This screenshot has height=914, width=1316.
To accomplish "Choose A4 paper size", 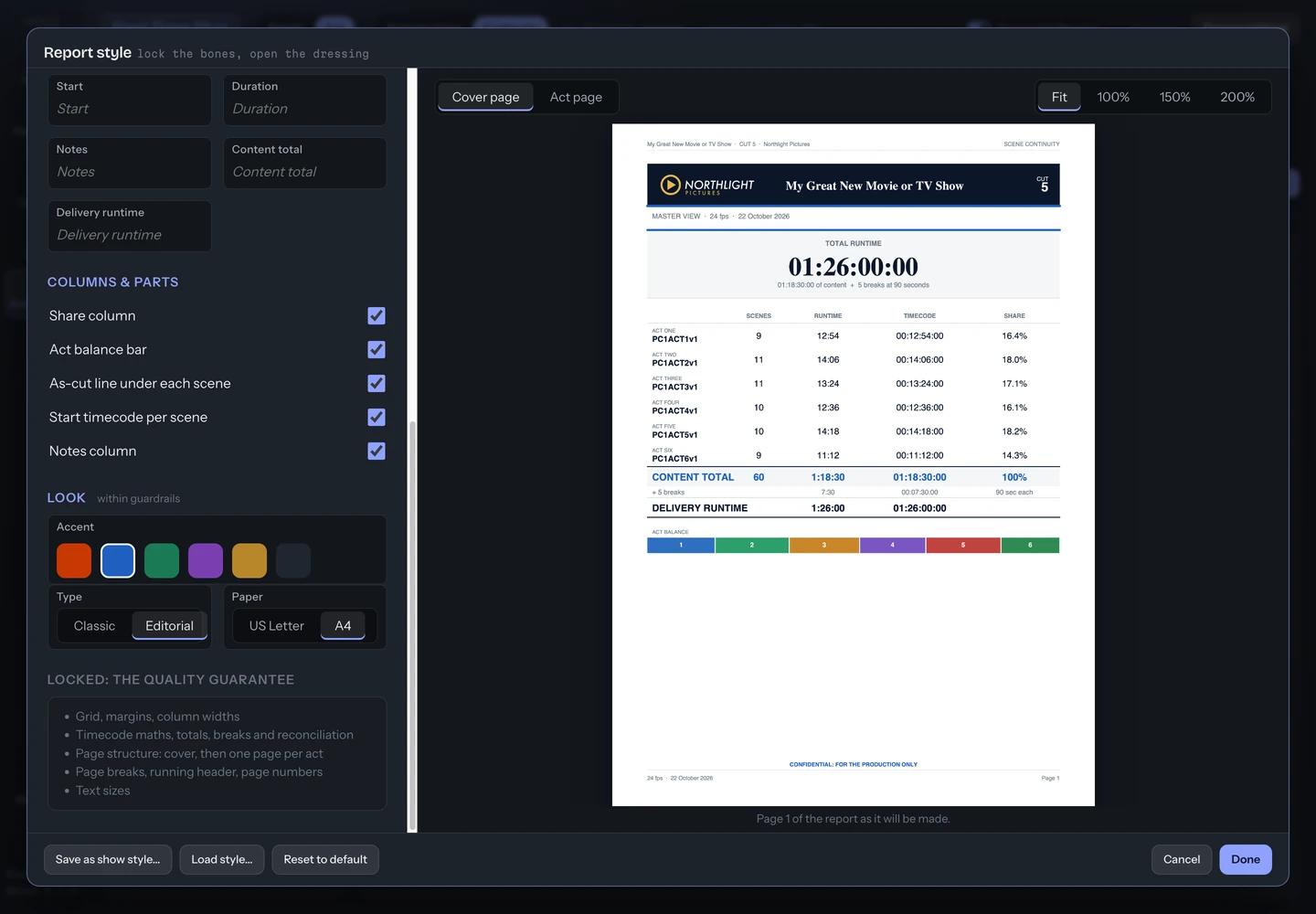I will (x=343, y=626).
